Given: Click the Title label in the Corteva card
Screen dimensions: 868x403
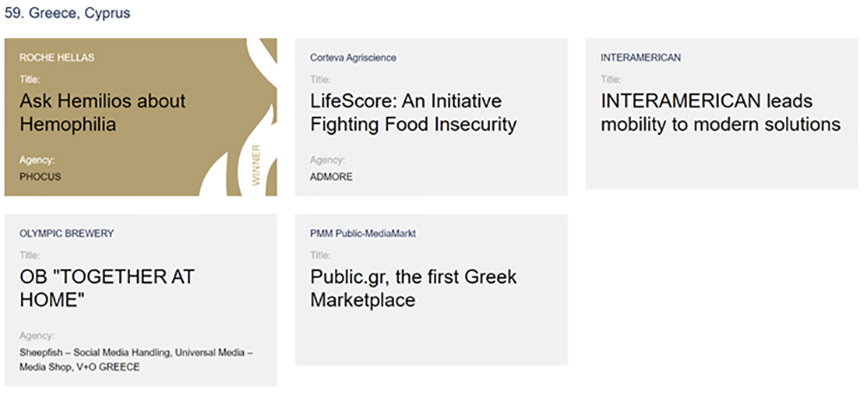Looking at the screenshot, I should click(x=319, y=79).
